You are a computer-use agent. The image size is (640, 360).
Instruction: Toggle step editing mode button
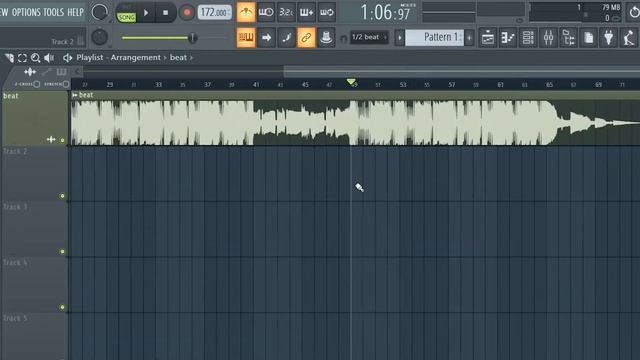point(286,38)
